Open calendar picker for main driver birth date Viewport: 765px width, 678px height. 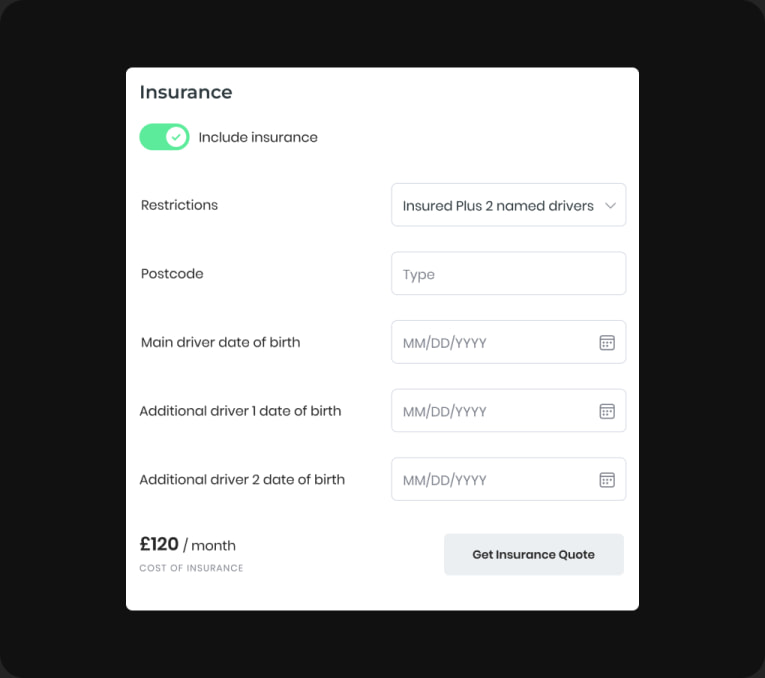(x=606, y=342)
